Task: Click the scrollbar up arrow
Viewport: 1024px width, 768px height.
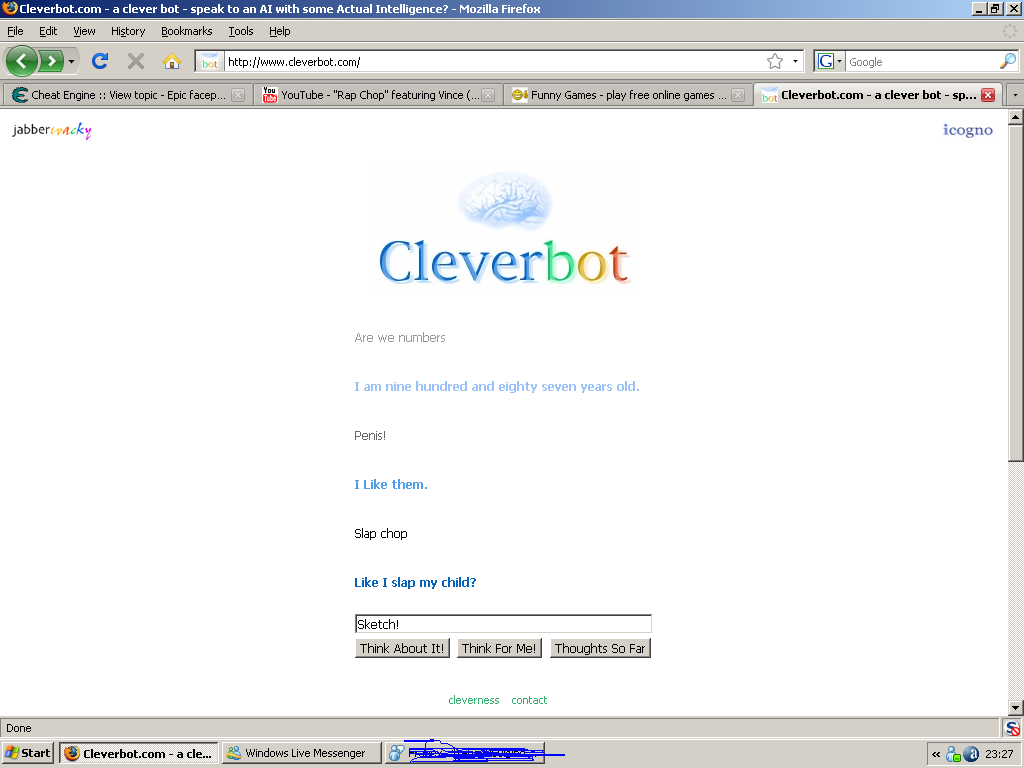Action: 1016,118
